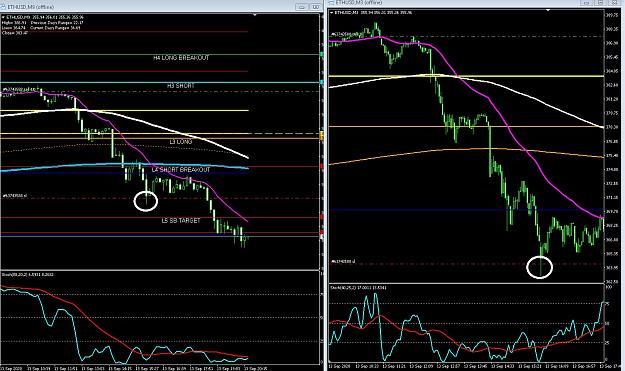Image resolution: width=625 pixels, height=371 pixels.
Task: Minimize the ETHUSD,M3 chart window
Action: pos(586,2)
